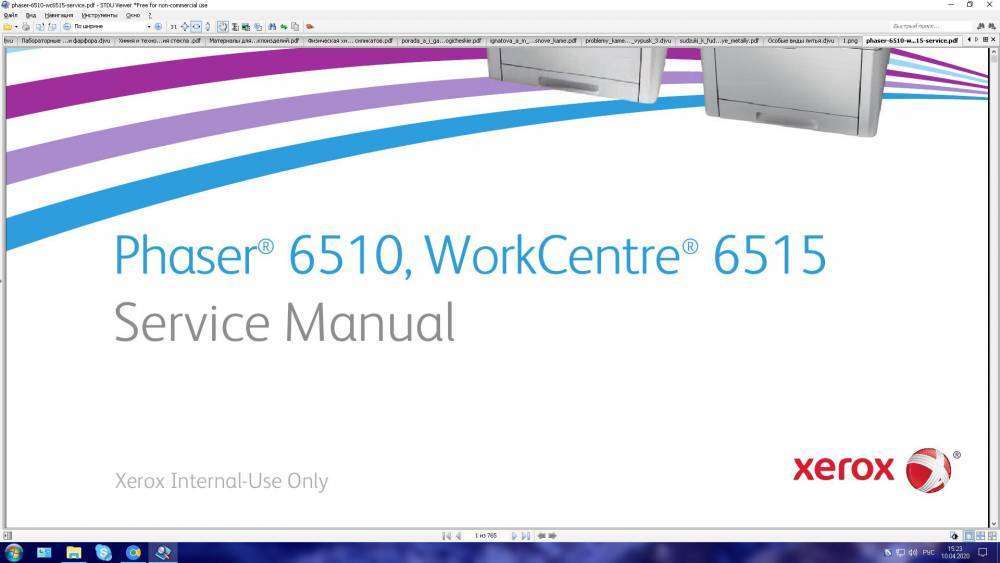Click the Skype icon in taskbar

point(103,552)
